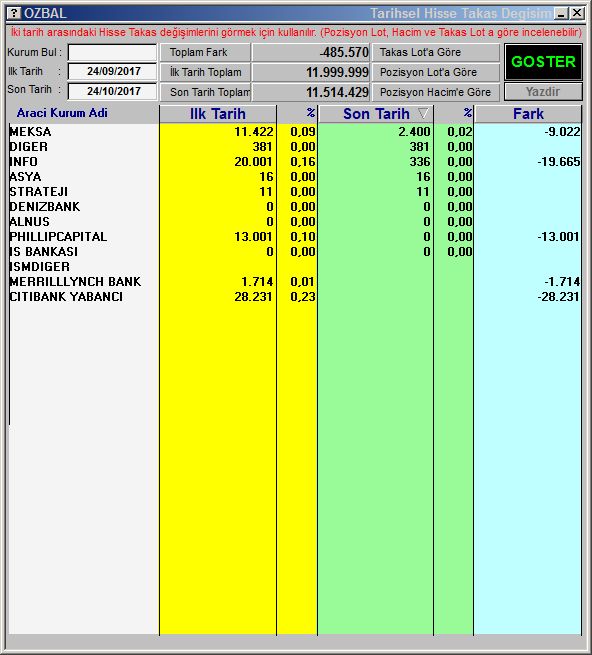Click the Son Tarih percent column header

454,114
